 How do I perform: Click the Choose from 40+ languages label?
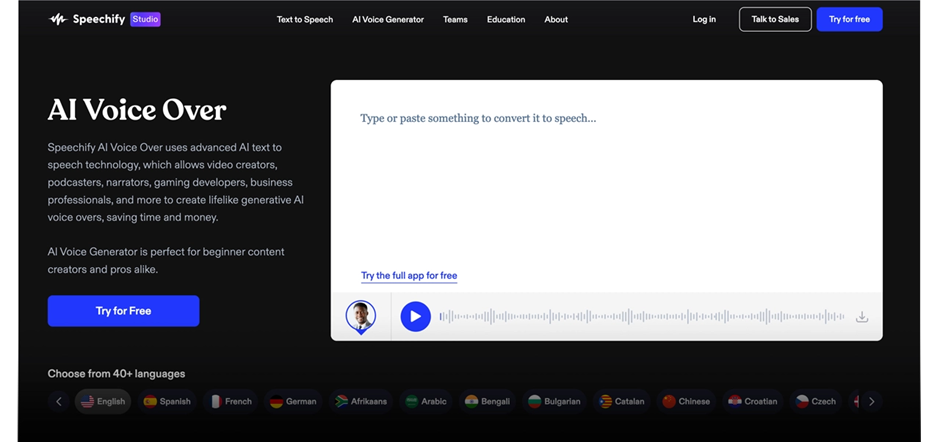[116, 374]
